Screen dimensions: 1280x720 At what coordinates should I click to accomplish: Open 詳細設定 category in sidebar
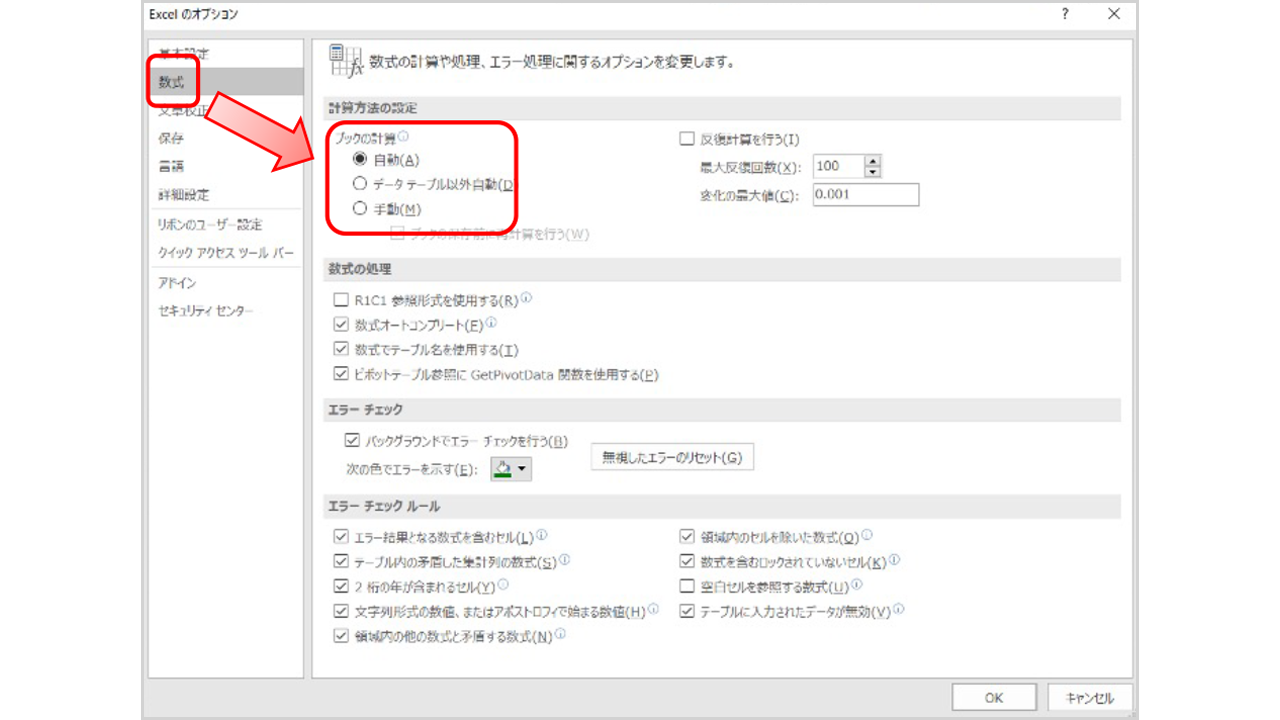tap(183, 195)
